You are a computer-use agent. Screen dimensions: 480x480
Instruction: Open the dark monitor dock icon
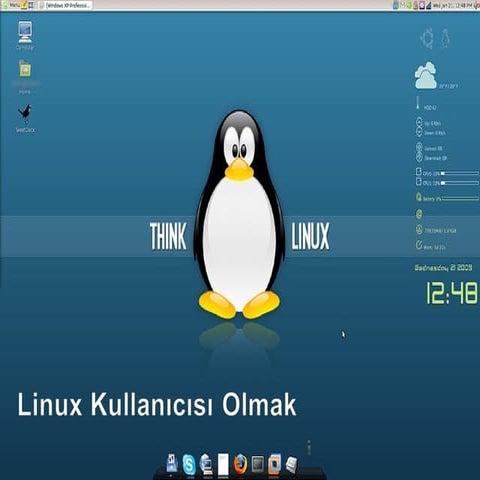258,464
